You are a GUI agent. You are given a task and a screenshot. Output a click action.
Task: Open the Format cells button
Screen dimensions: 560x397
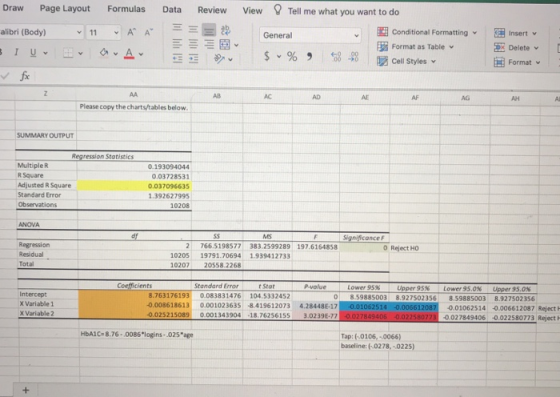(517, 62)
